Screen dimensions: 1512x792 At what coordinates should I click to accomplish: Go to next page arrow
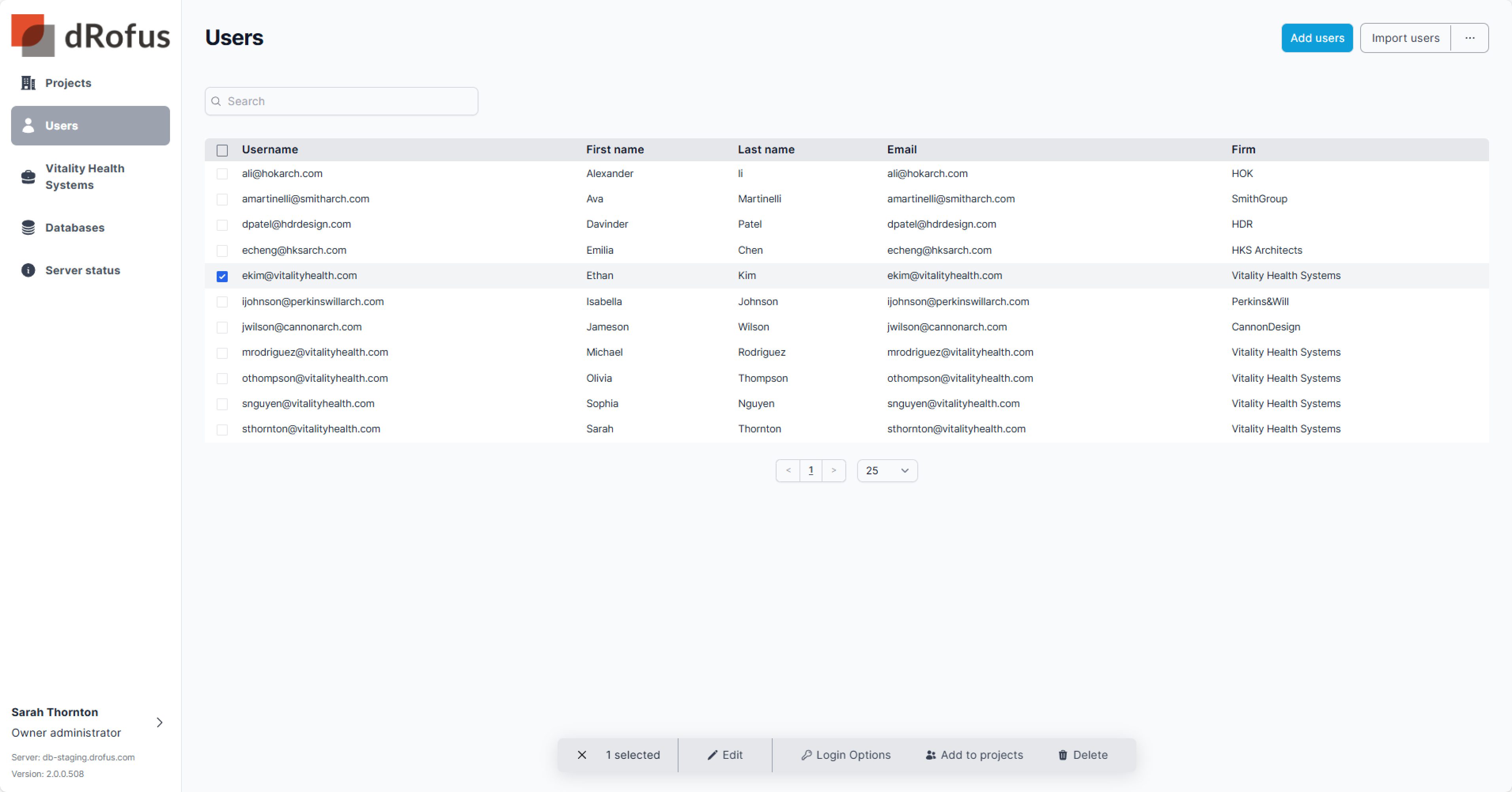833,471
